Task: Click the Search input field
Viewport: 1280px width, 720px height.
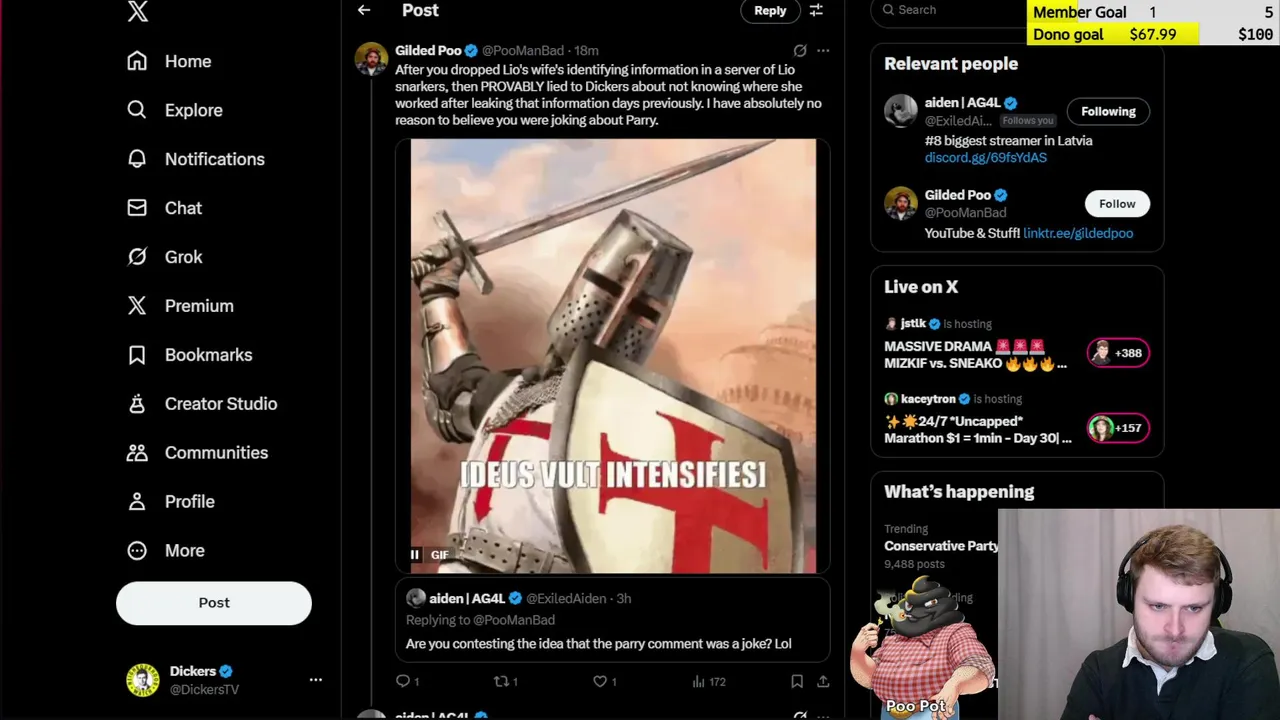Action: [950, 10]
